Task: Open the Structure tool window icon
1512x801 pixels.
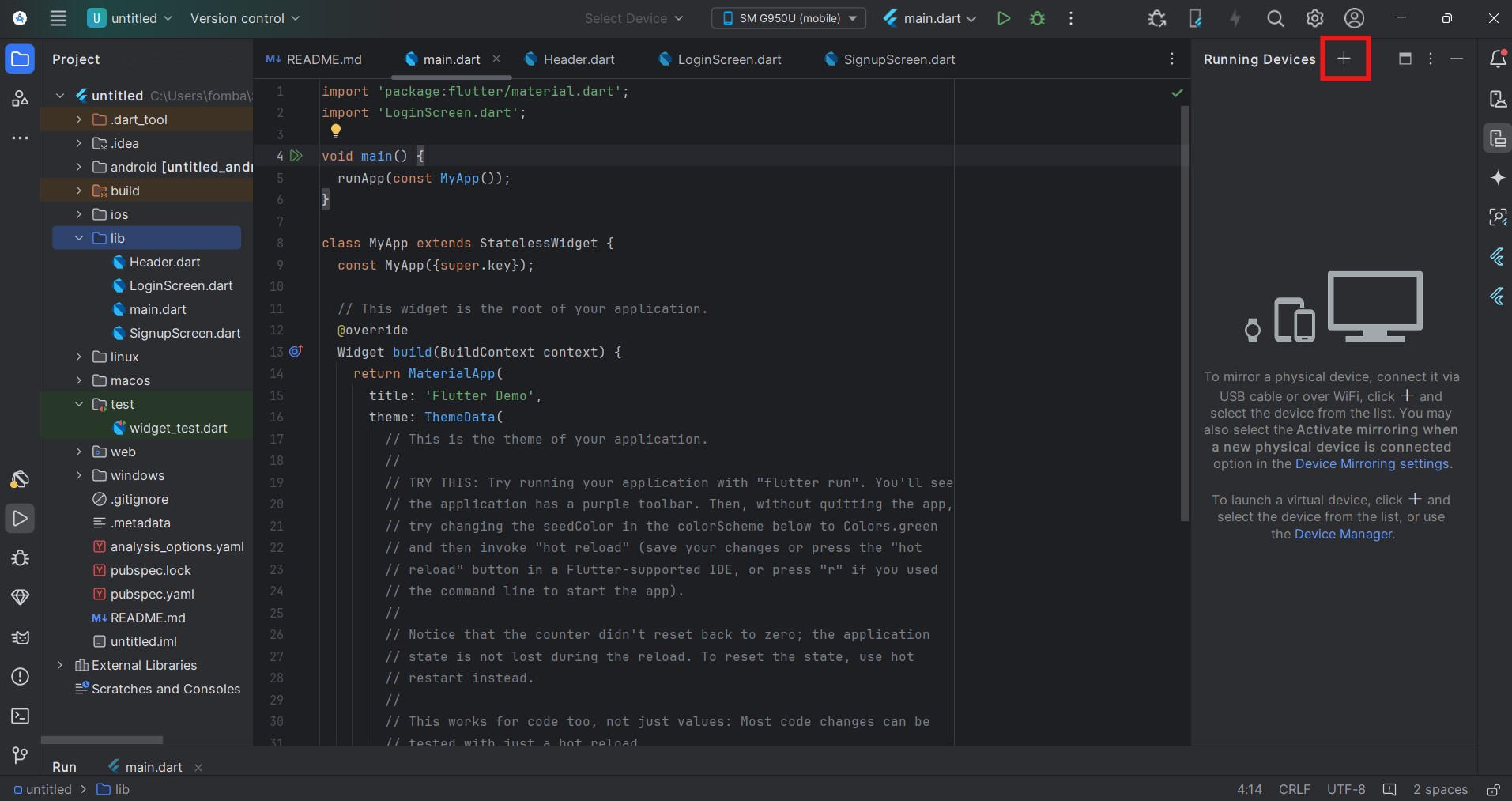Action: (x=20, y=99)
